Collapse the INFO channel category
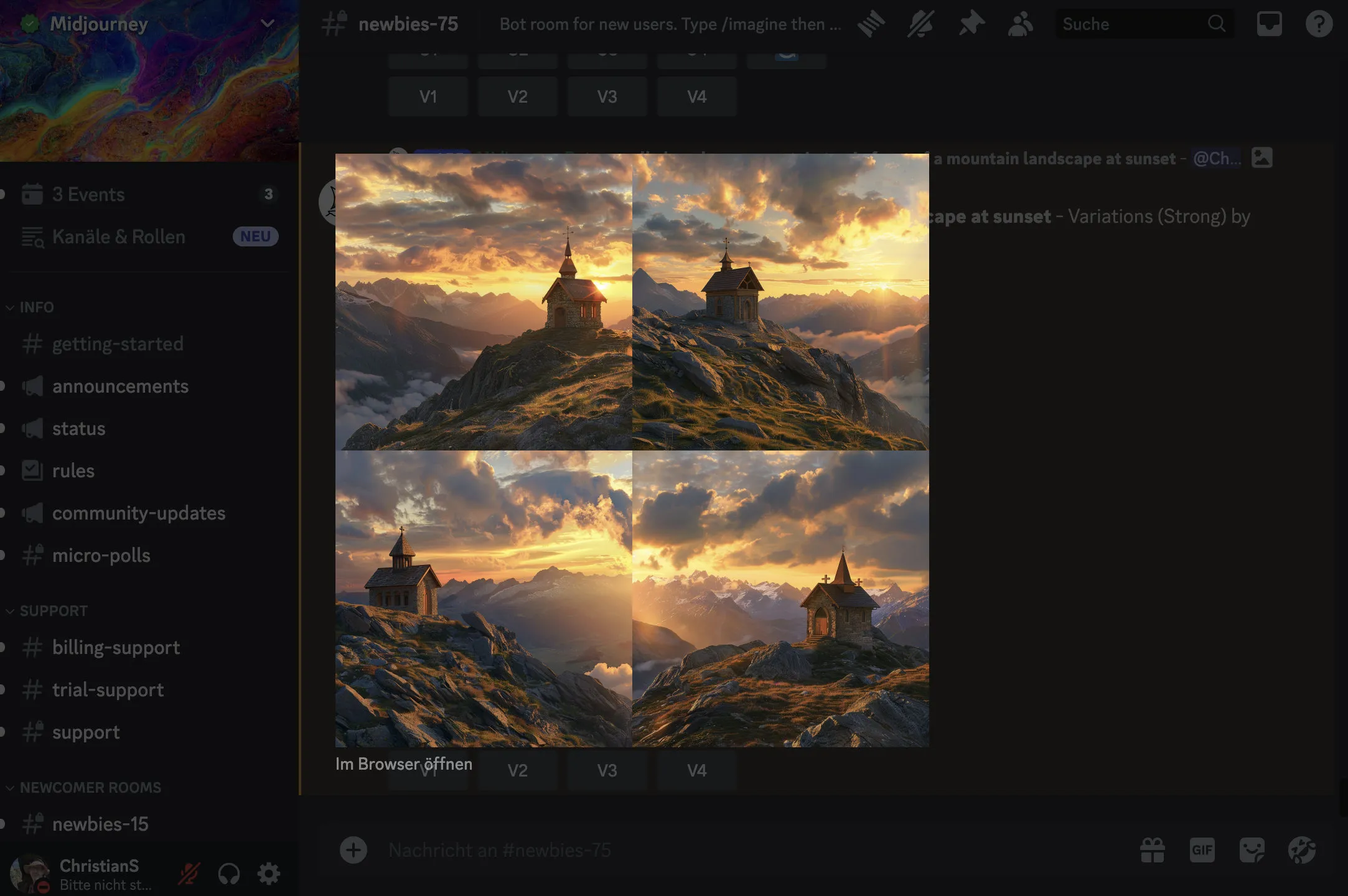The width and height of the screenshot is (1348, 896). coord(36,307)
